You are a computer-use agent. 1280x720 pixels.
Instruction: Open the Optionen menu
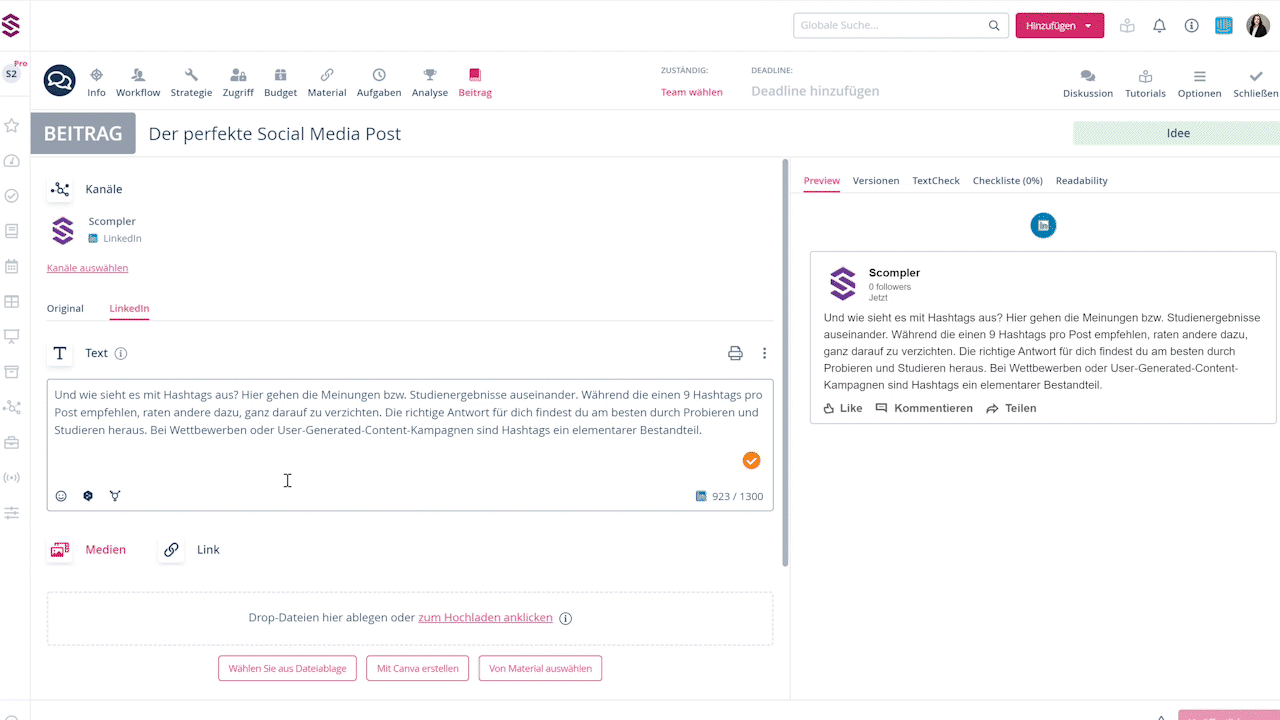click(1199, 77)
